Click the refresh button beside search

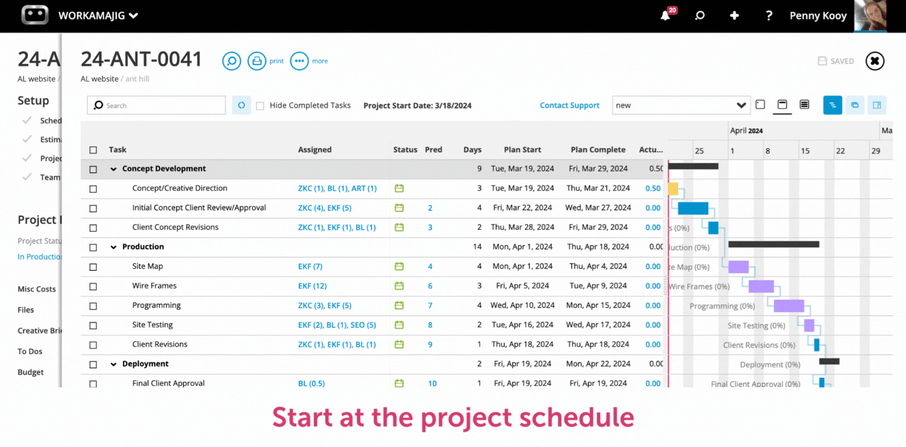click(x=241, y=105)
